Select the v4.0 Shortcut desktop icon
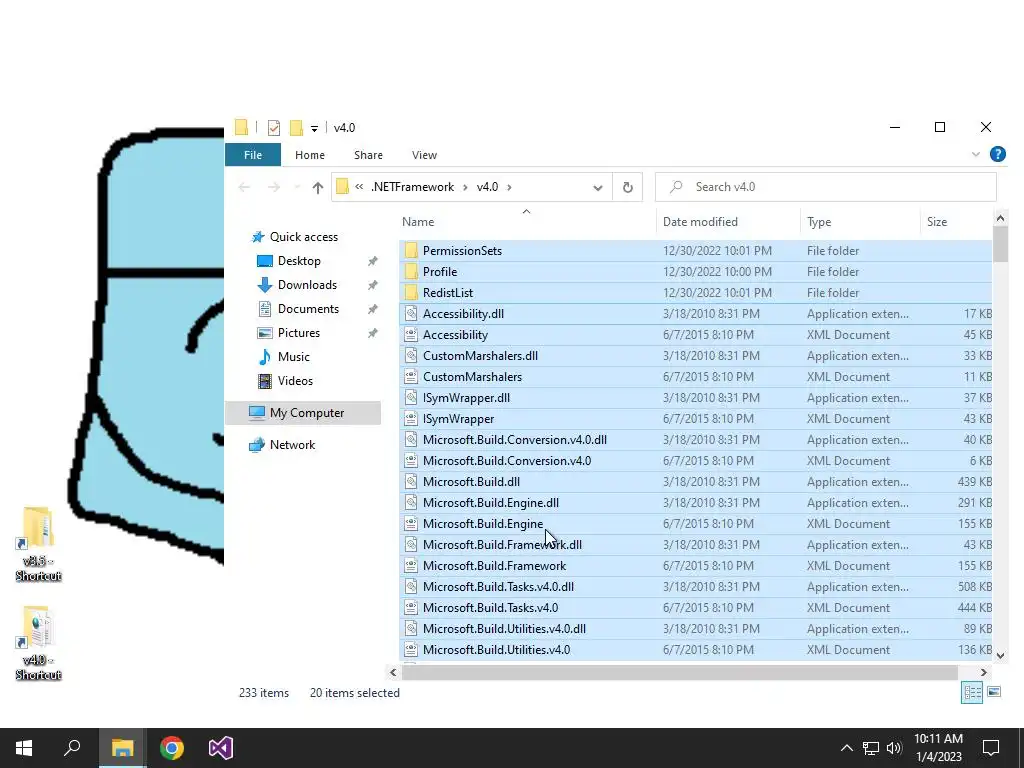Image resolution: width=1024 pixels, height=768 pixels. tap(38, 643)
